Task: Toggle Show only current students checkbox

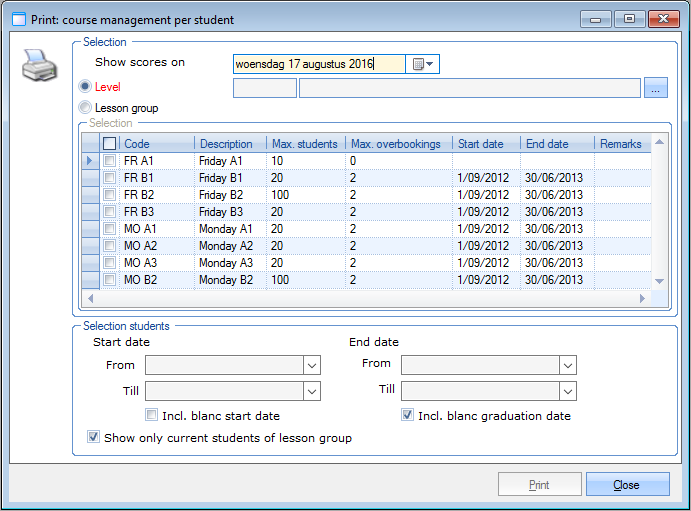Action: point(94,437)
